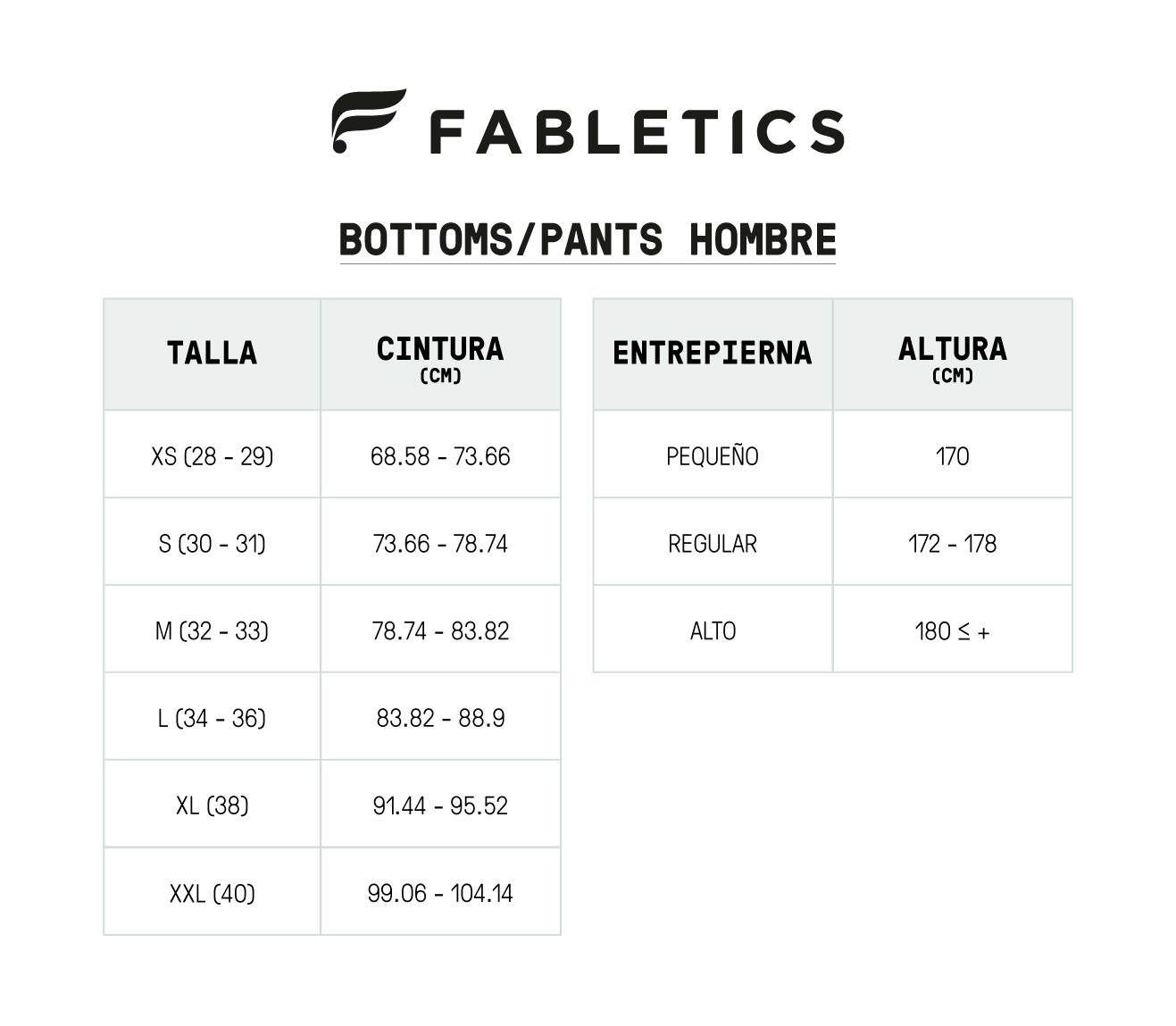Choose the L (34 - 36) size cell
The width and height of the screenshot is (1176, 1026).
212,718
